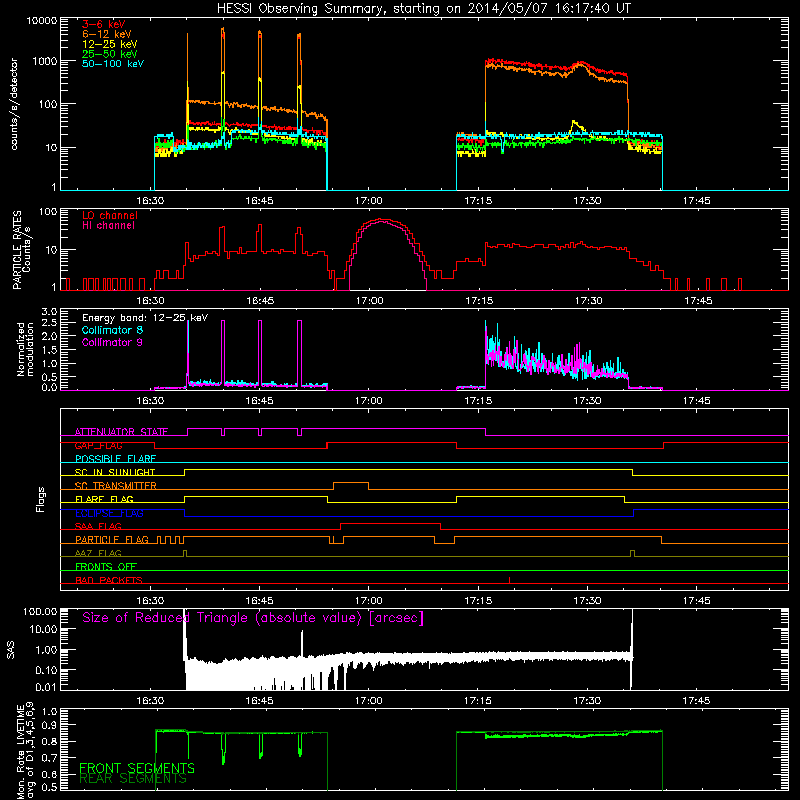Viewport: 800px width, 800px height.
Task: Click the 50-100 keV legend label
Action: pos(113,64)
